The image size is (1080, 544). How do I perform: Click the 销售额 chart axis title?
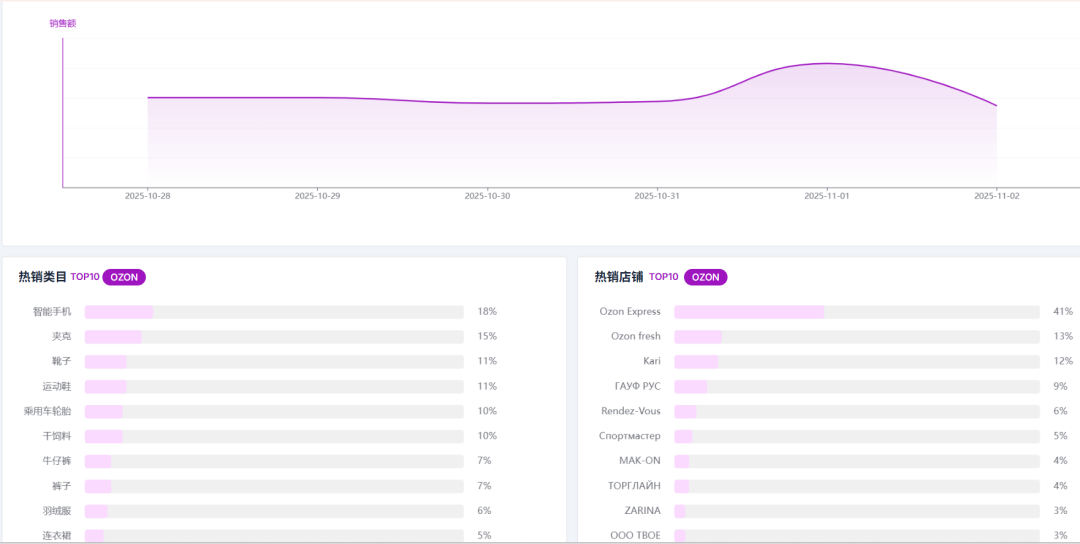pyautogui.click(x=63, y=23)
